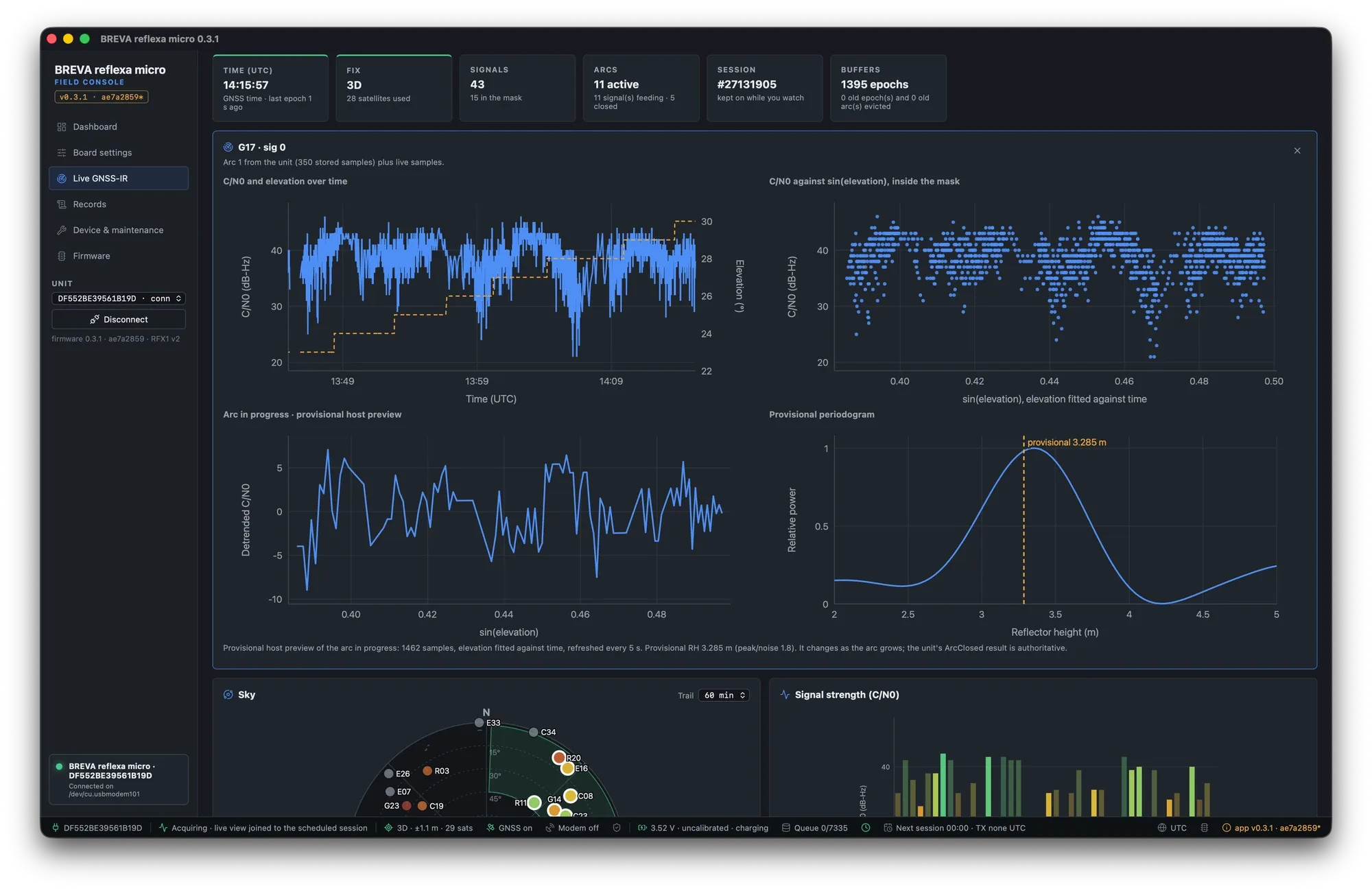
Task: Click the 3D fix icon in status bar
Action: click(388, 828)
